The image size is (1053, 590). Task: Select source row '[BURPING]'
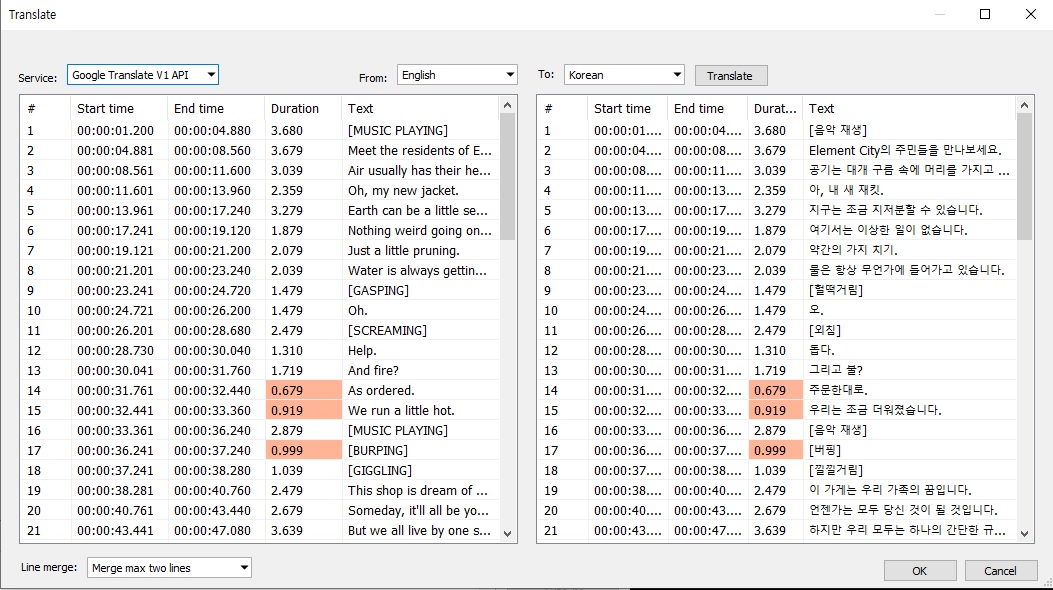click(260, 450)
